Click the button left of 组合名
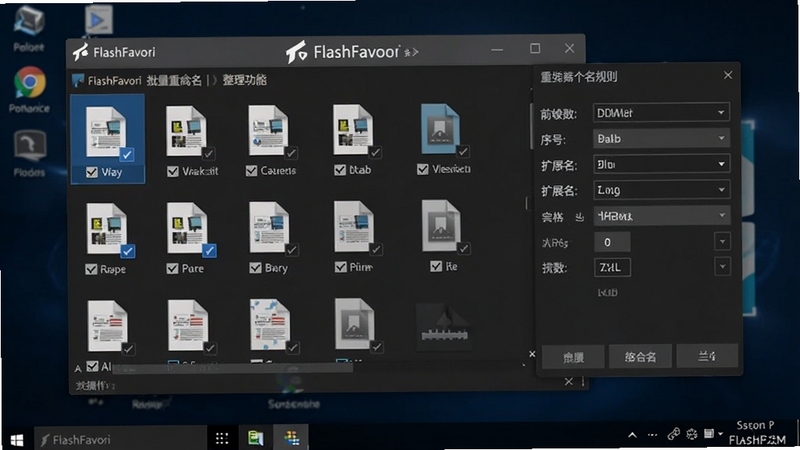 573,357
